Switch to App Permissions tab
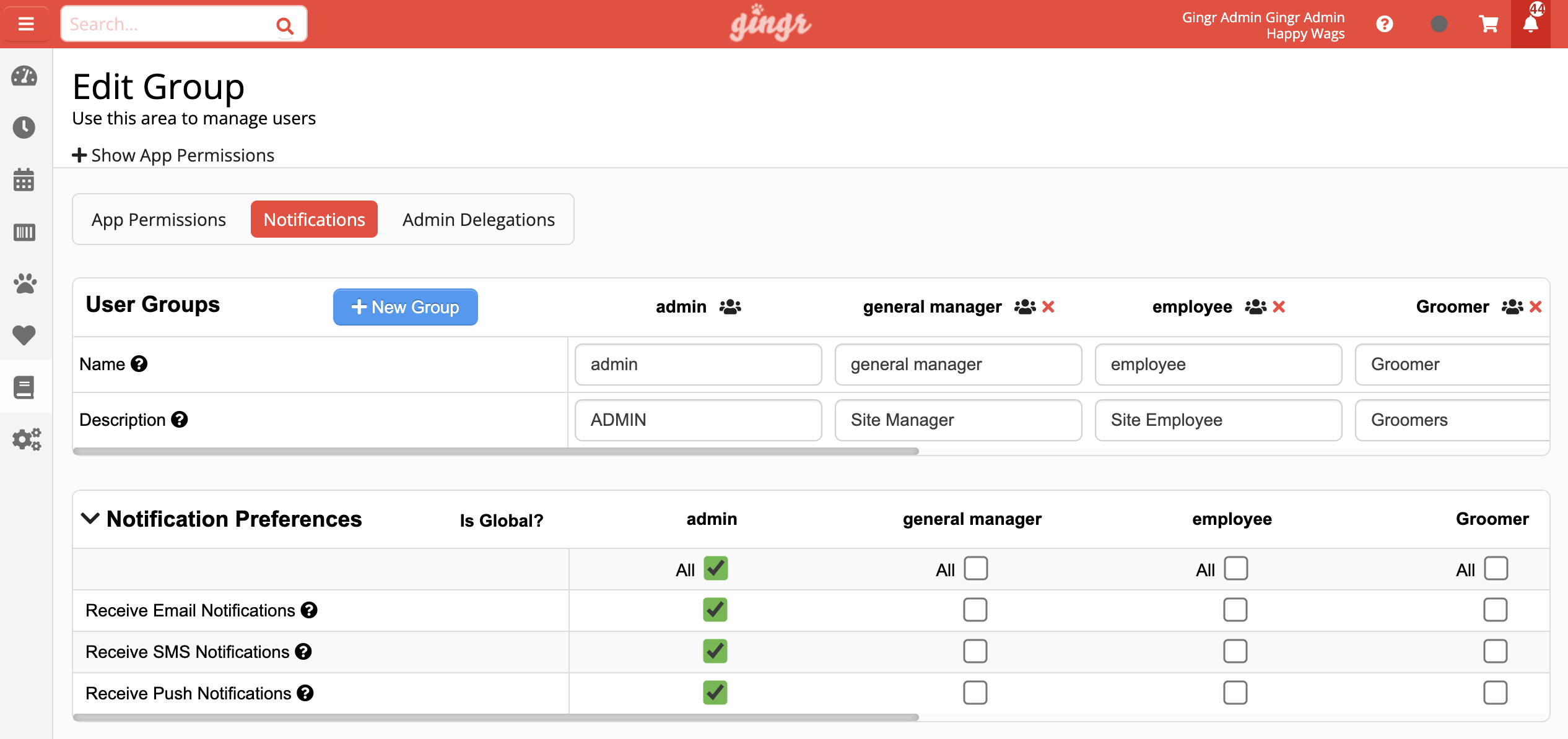The width and height of the screenshot is (1568, 739). coord(159,220)
